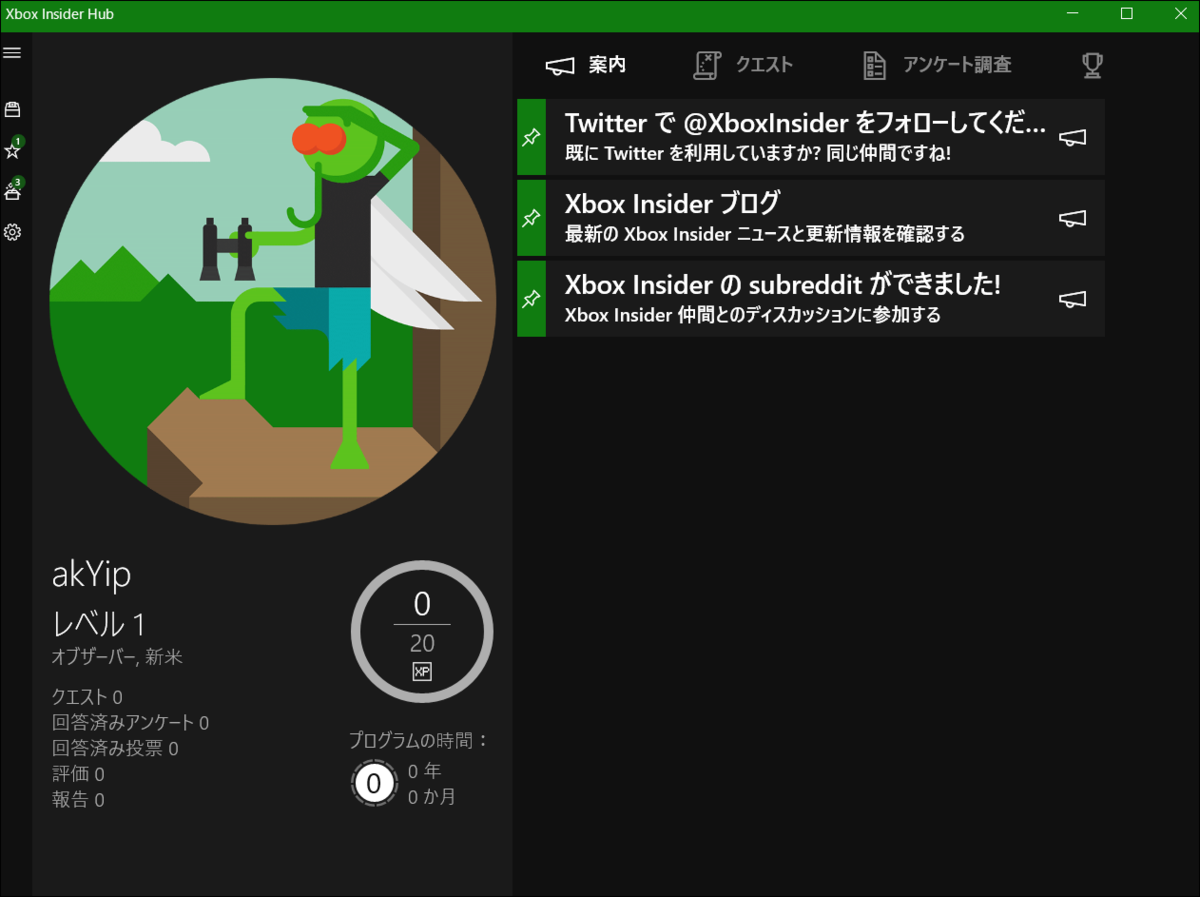The height and width of the screenshot is (897, 1200).
Task: Select the 案内 tab
Action: (x=586, y=65)
